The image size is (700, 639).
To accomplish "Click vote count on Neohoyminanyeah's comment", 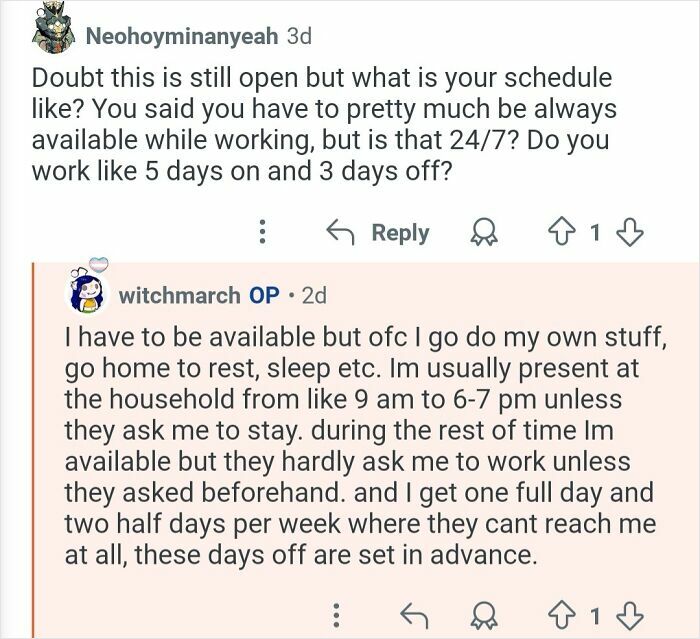I will coord(595,232).
